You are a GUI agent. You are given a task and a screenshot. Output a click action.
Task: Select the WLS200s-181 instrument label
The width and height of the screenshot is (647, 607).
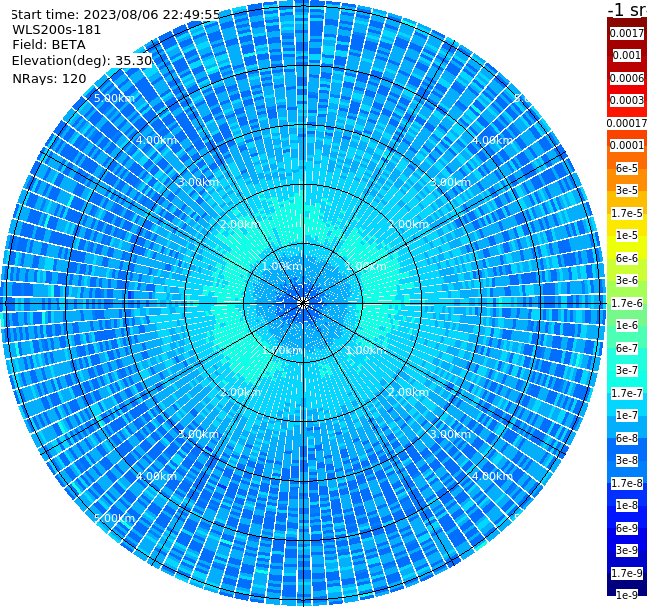pos(57,30)
